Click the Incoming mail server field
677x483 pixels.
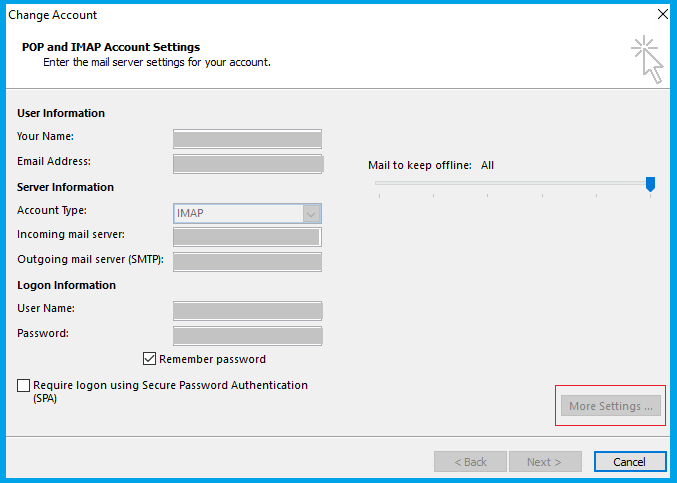pyautogui.click(x=247, y=237)
